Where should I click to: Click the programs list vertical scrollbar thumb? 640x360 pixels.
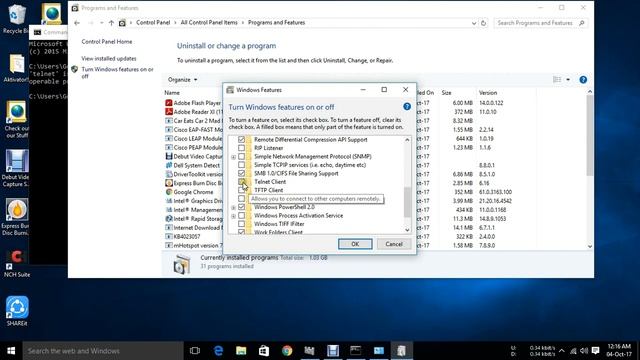[x=590, y=136]
